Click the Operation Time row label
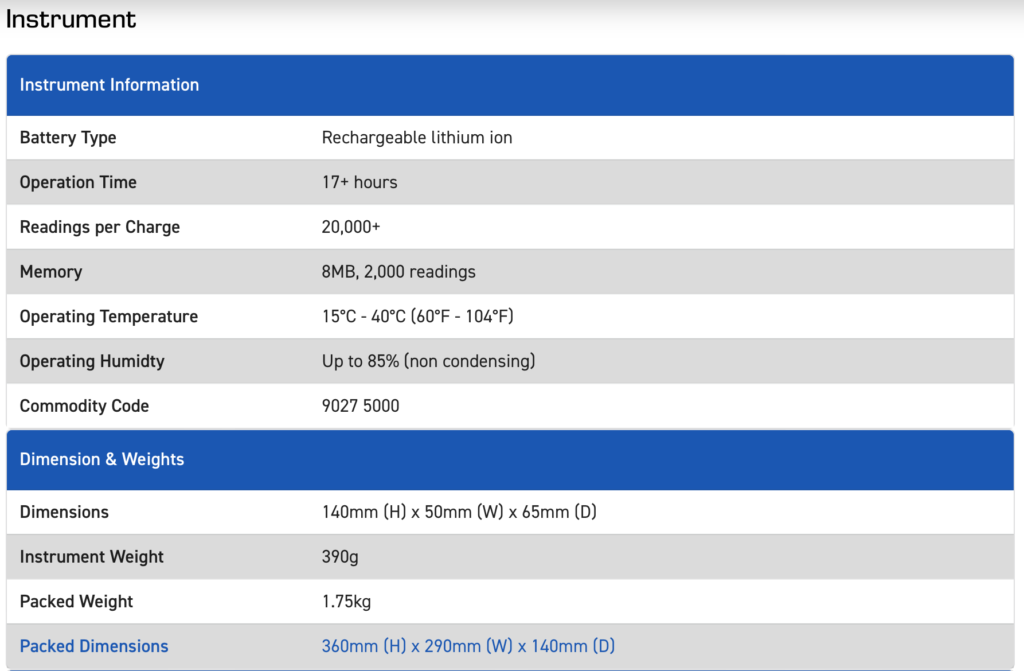Screen dimensions: 1024x671 pos(78,183)
